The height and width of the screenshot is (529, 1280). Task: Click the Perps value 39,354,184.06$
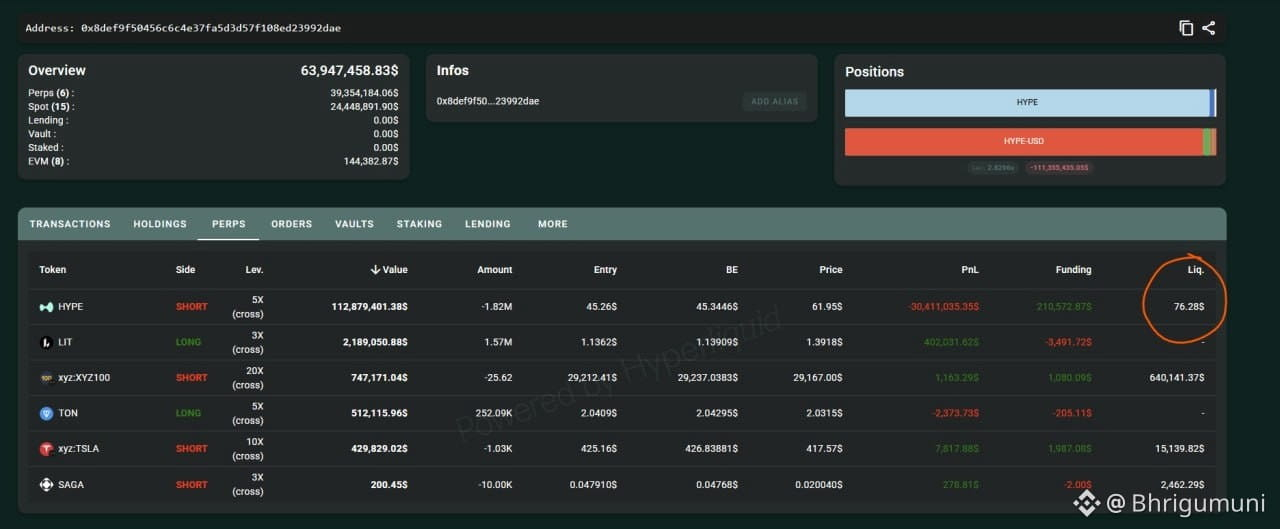(364, 93)
